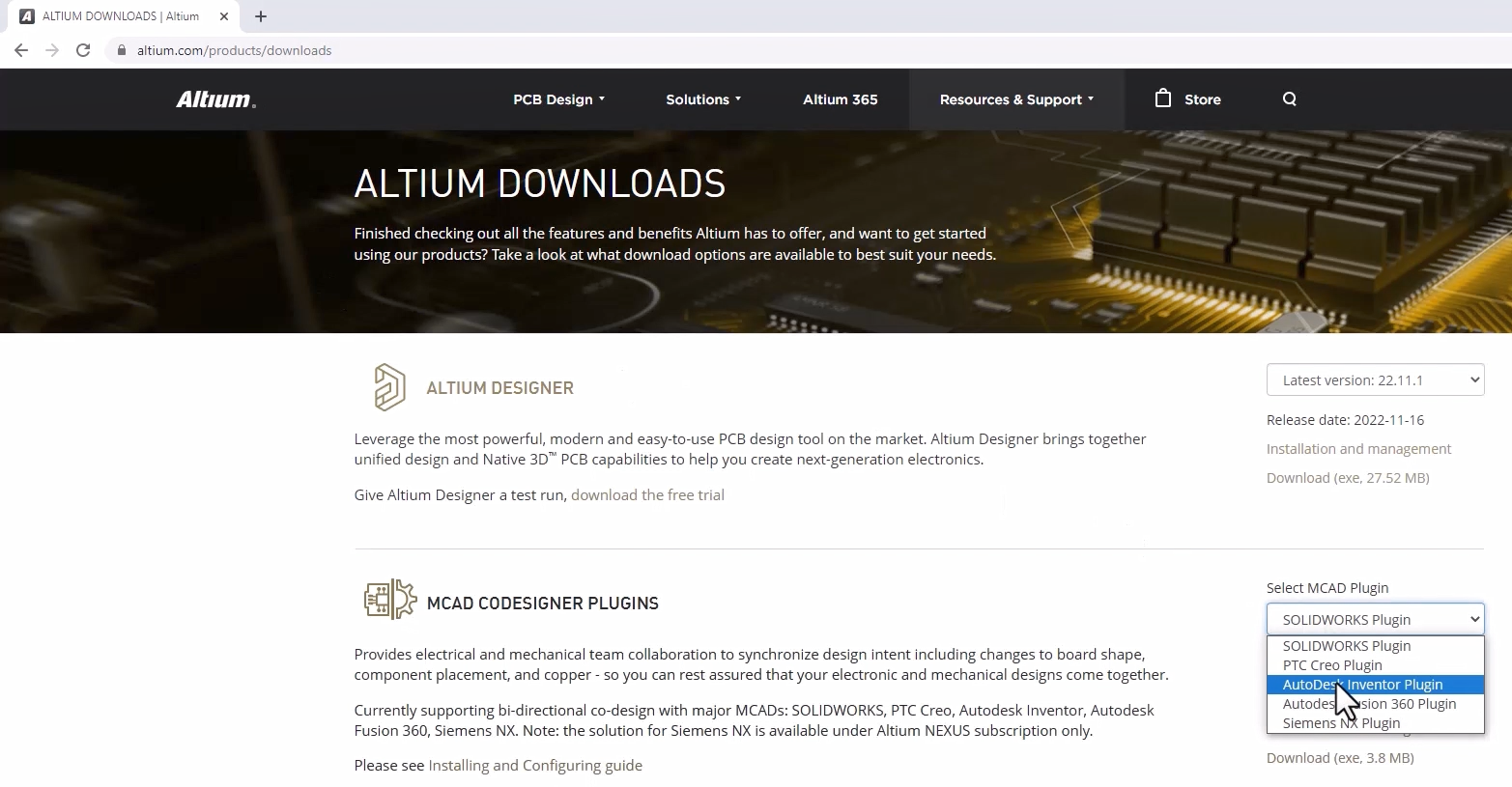This screenshot has width=1512, height=787.
Task: Reload the page with the refresh icon
Action: [83, 50]
